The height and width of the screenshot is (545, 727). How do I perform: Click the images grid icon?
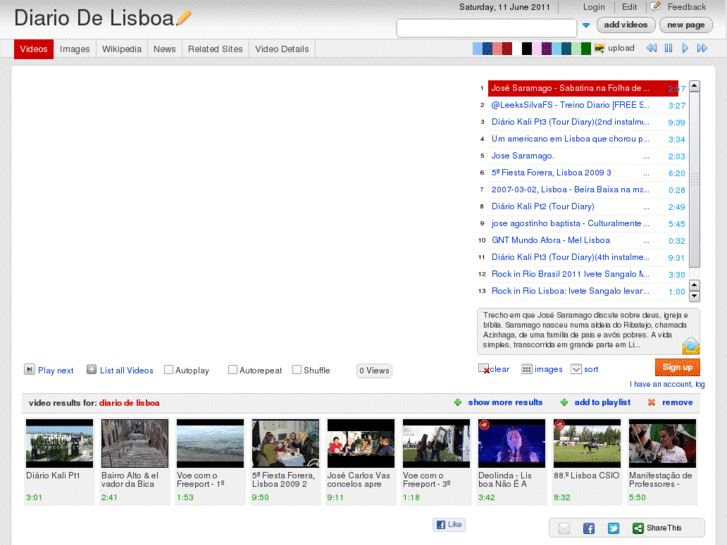527,369
